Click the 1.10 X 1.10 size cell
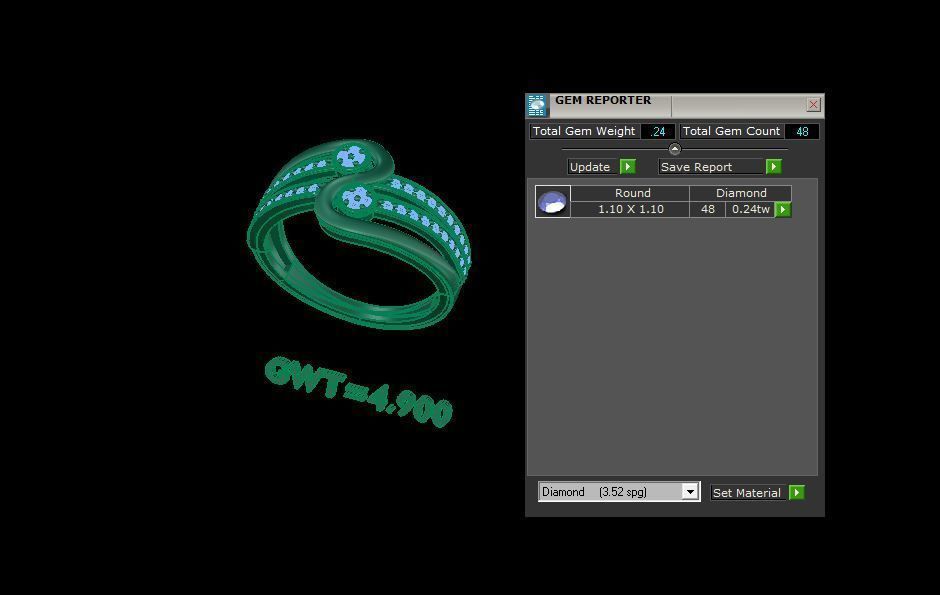 630,209
